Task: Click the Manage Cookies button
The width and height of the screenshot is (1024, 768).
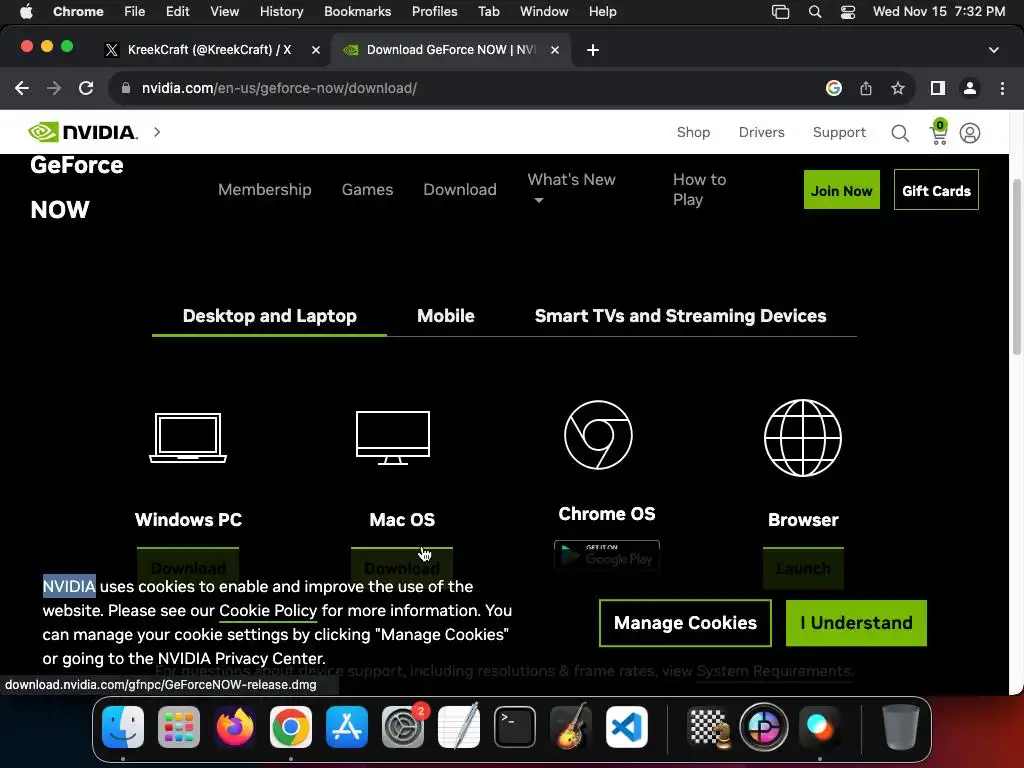Action: [x=685, y=623]
